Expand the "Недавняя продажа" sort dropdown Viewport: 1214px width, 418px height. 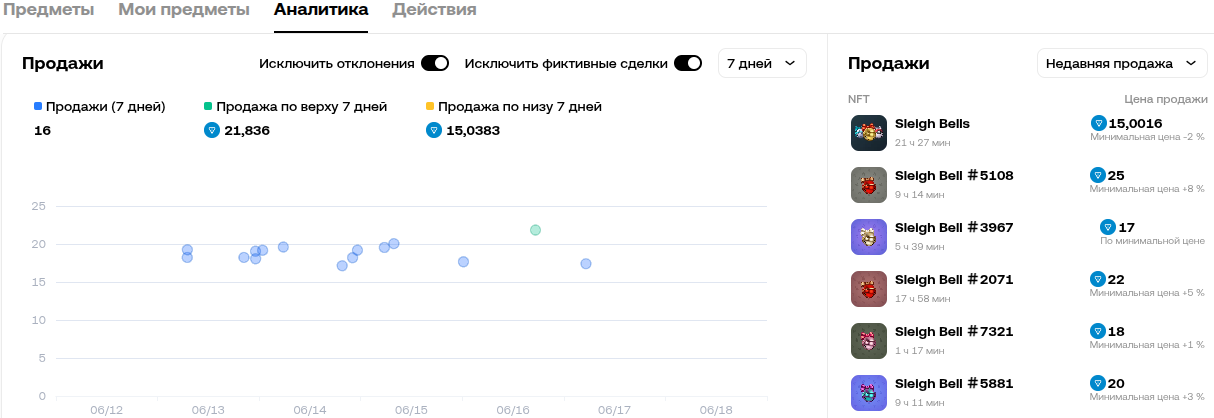coord(1121,64)
